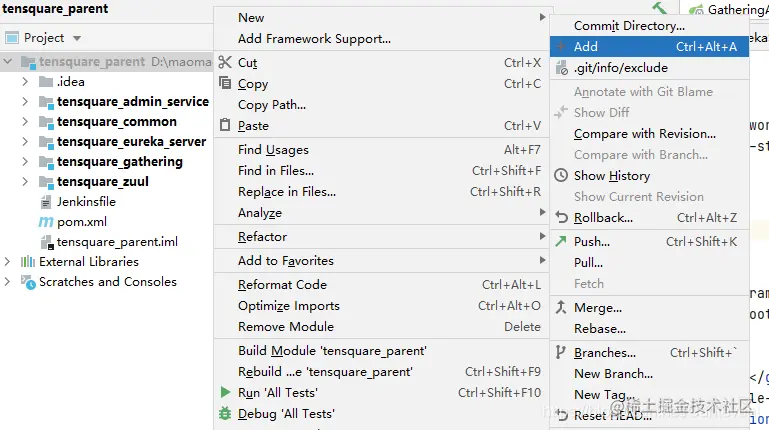Click the Jenkinsfile file icon
This screenshot has height=430, width=769.
coord(46,202)
